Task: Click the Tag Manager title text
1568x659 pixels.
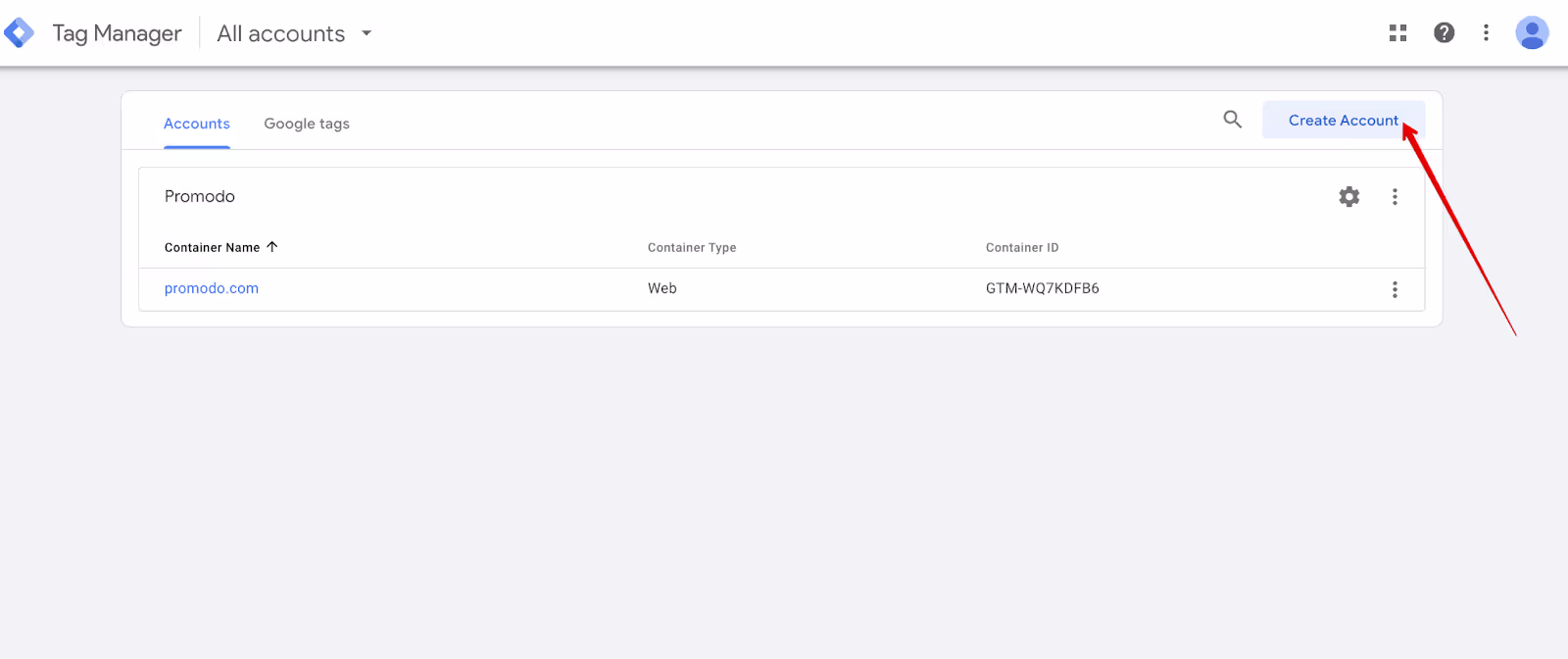Action: [117, 33]
